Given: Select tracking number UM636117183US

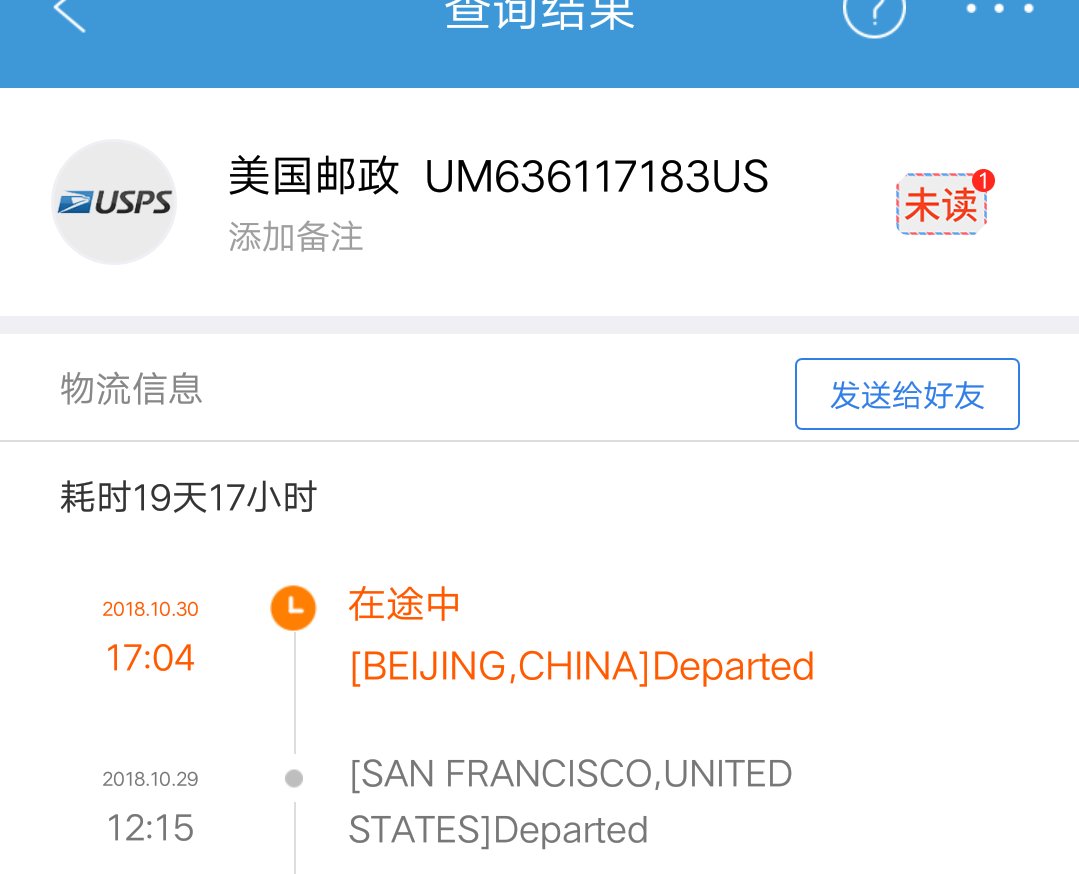Looking at the screenshot, I should (x=597, y=178).
